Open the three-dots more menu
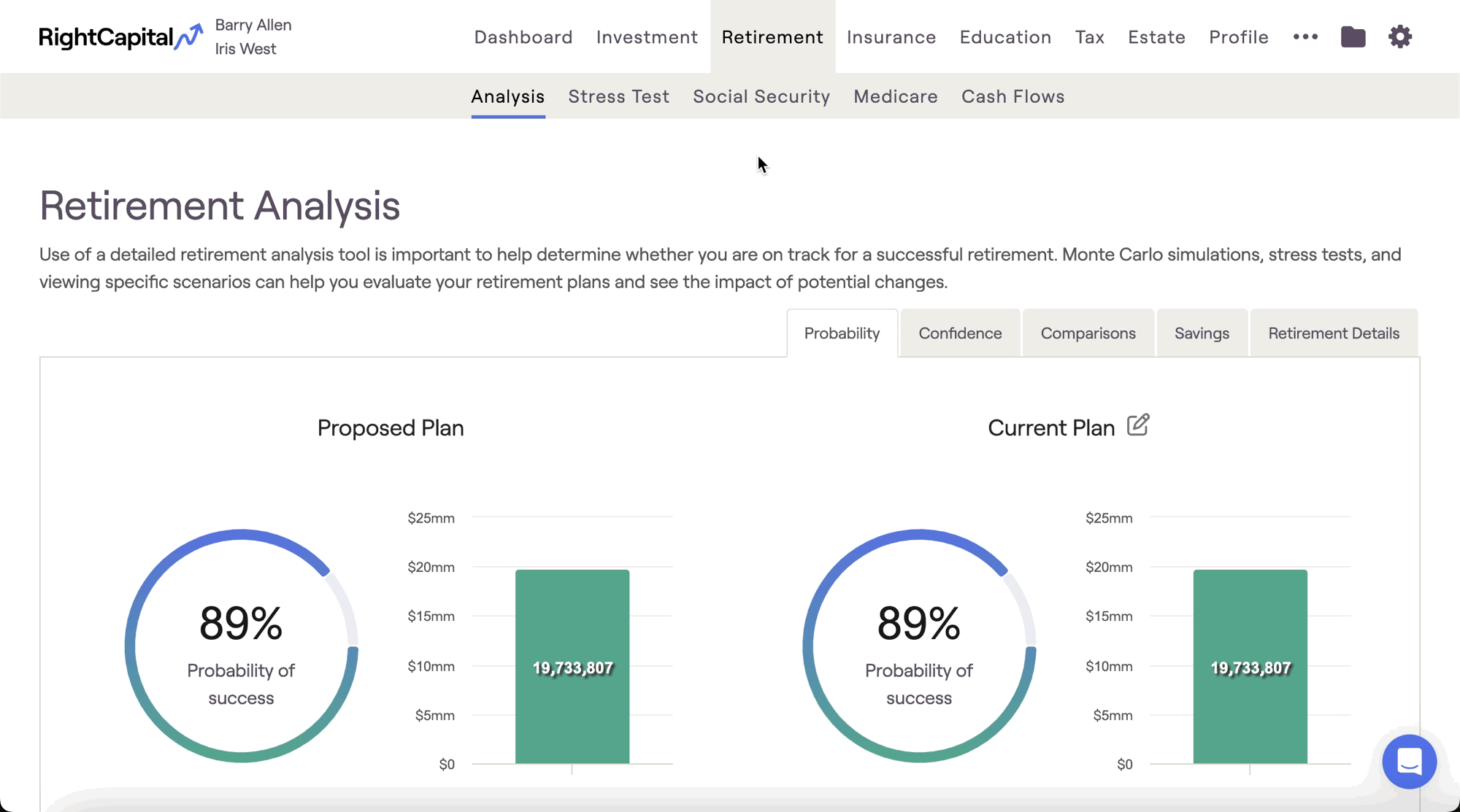1460x812 pixels. [x=1305, y=37]
